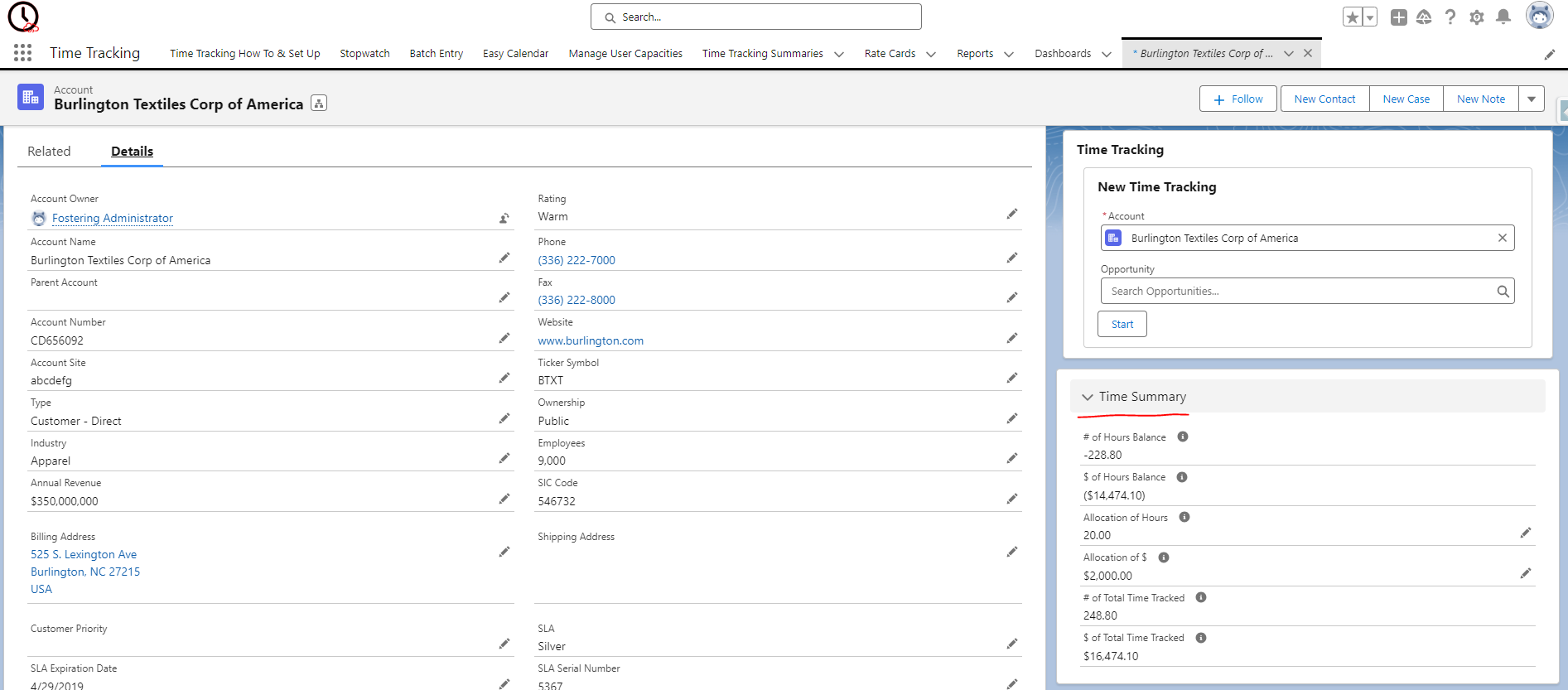Click the Follow button
Viewport: 1568px width, 690px height.
(x=1238, y=99)
